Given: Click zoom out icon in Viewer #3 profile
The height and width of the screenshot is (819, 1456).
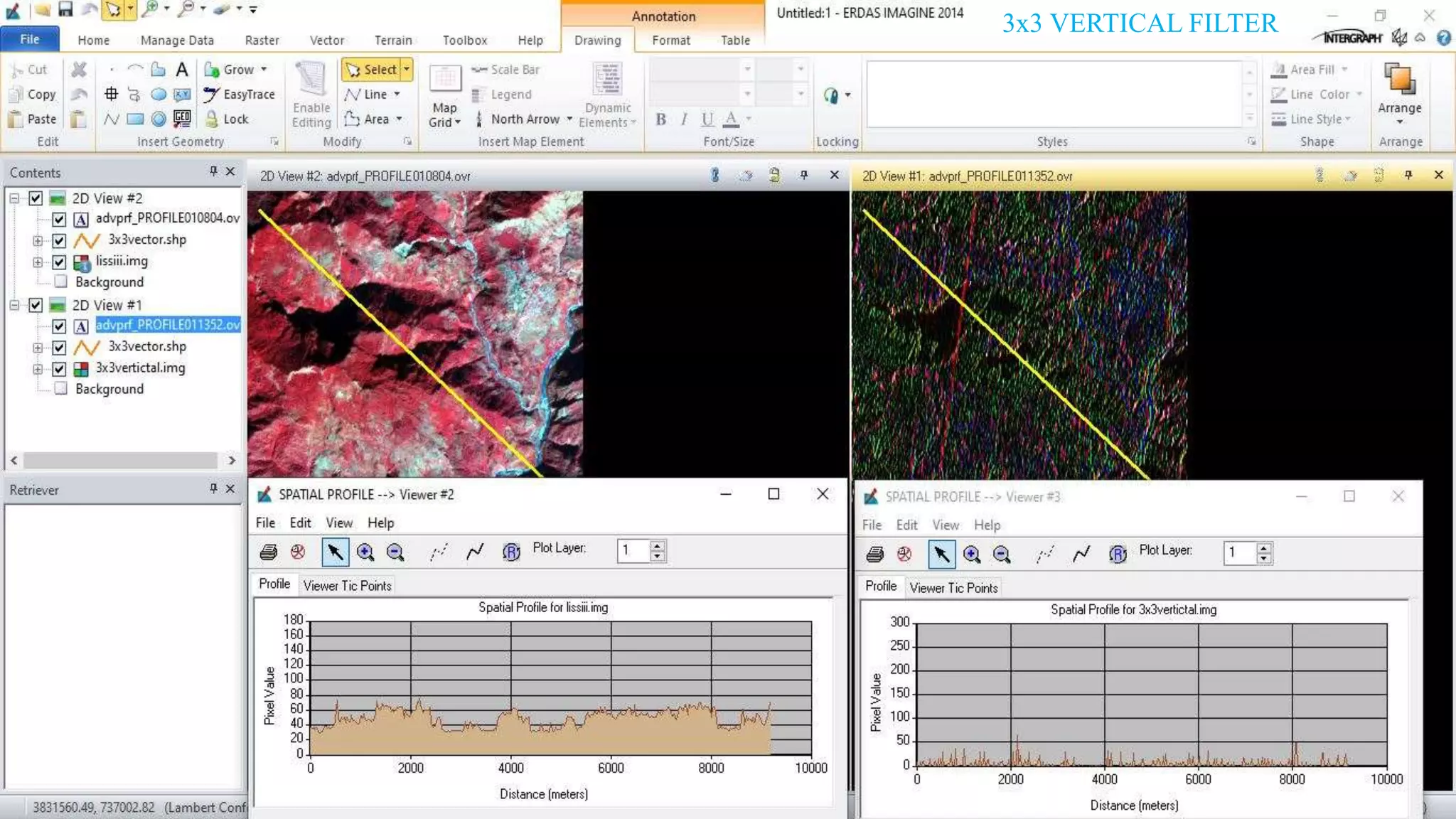Looking at the screenshot, I should coord(1002,555).
